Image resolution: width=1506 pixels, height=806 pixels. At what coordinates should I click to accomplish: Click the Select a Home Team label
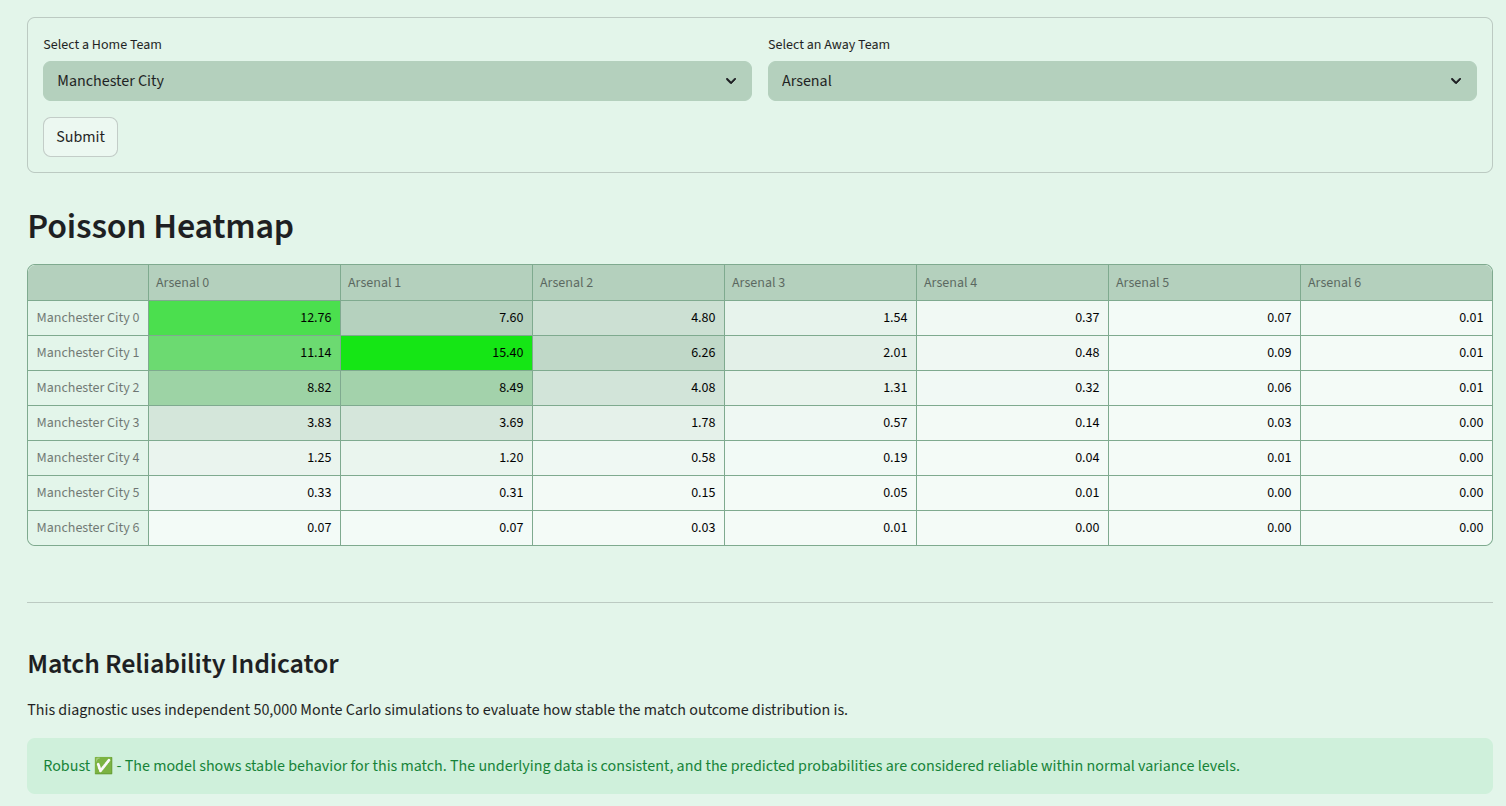[x=102, y=45]
